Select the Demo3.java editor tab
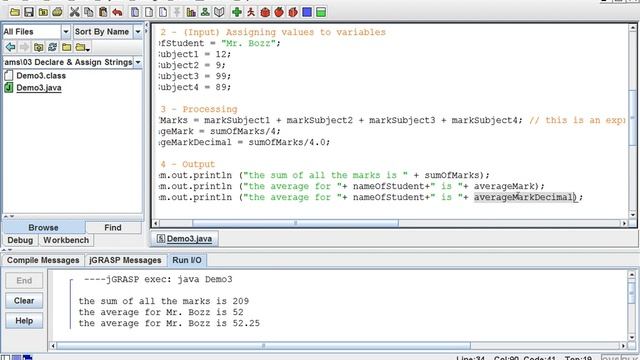Image resolution: width=640 pixels, height=360 pixels. click(x=184, y=238)
